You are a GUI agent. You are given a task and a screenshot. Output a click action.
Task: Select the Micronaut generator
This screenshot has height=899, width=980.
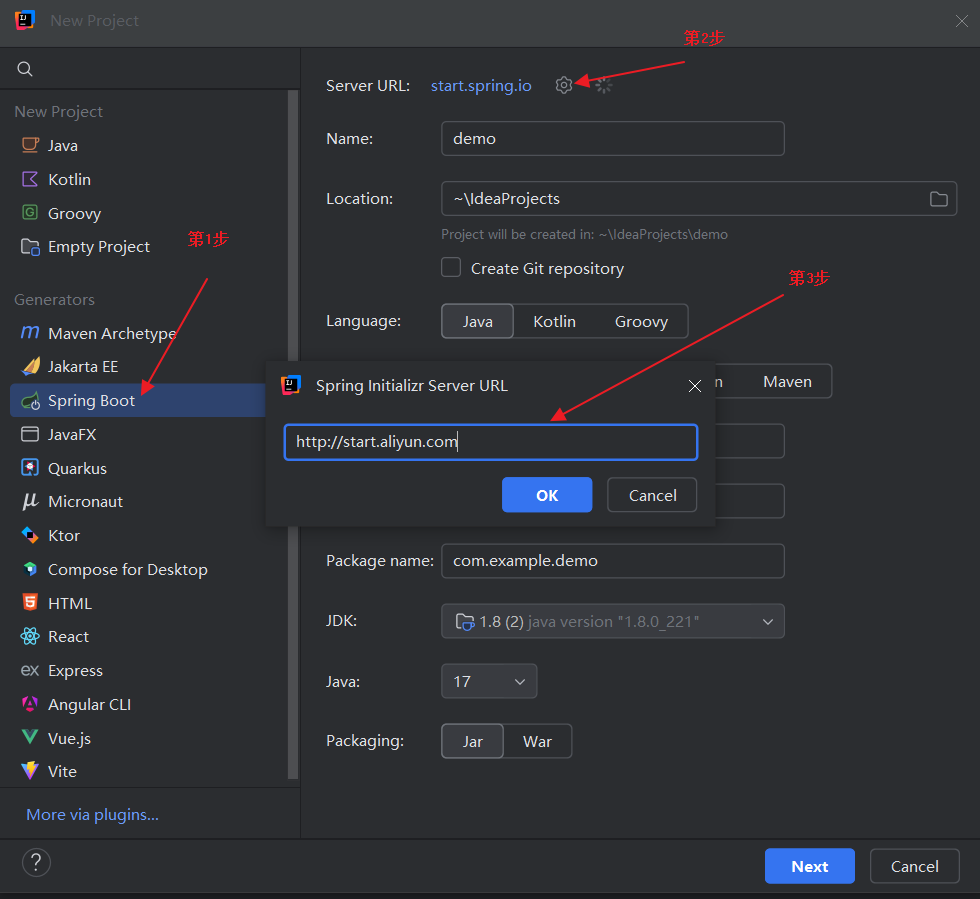point(85,501)
